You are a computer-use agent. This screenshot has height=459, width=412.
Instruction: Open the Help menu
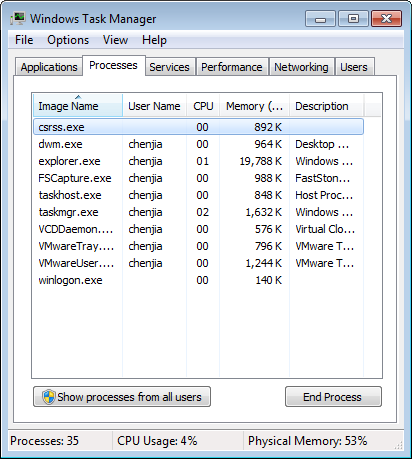pos(154,40)
